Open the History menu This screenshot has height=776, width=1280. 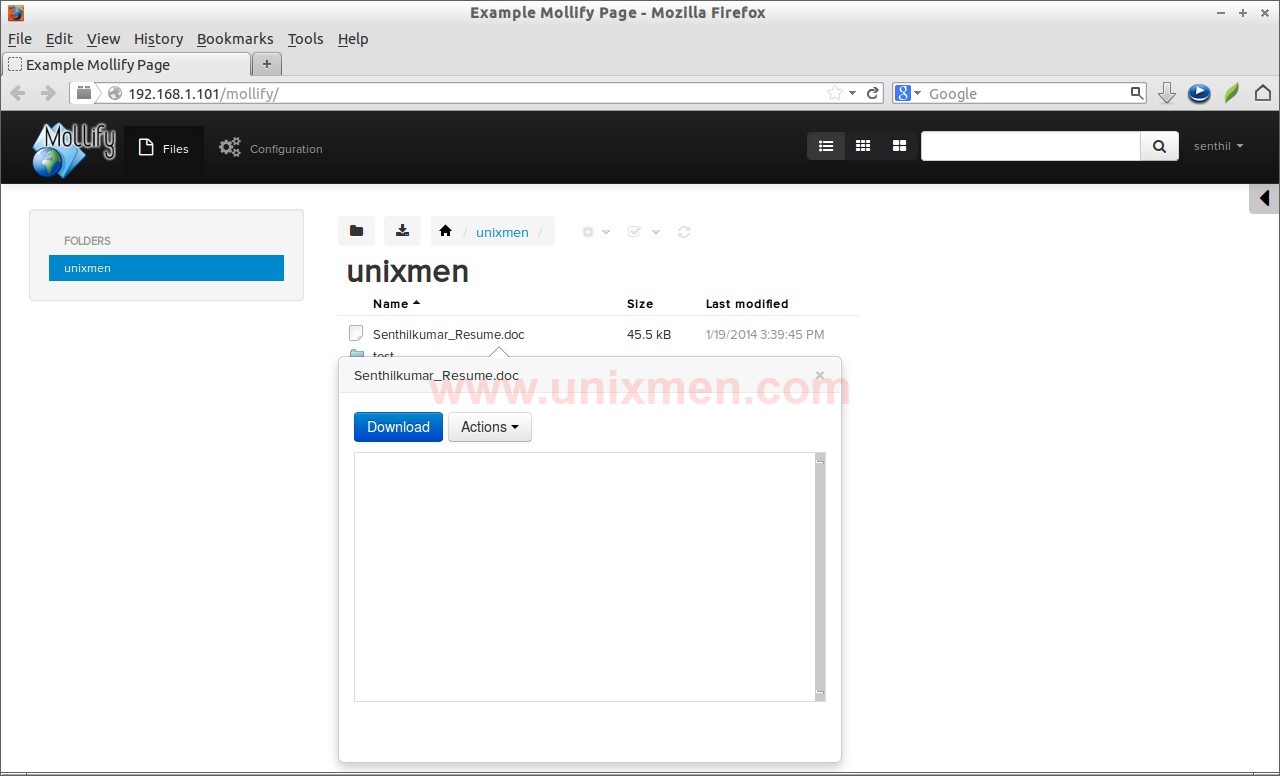[x=158, y=39]
